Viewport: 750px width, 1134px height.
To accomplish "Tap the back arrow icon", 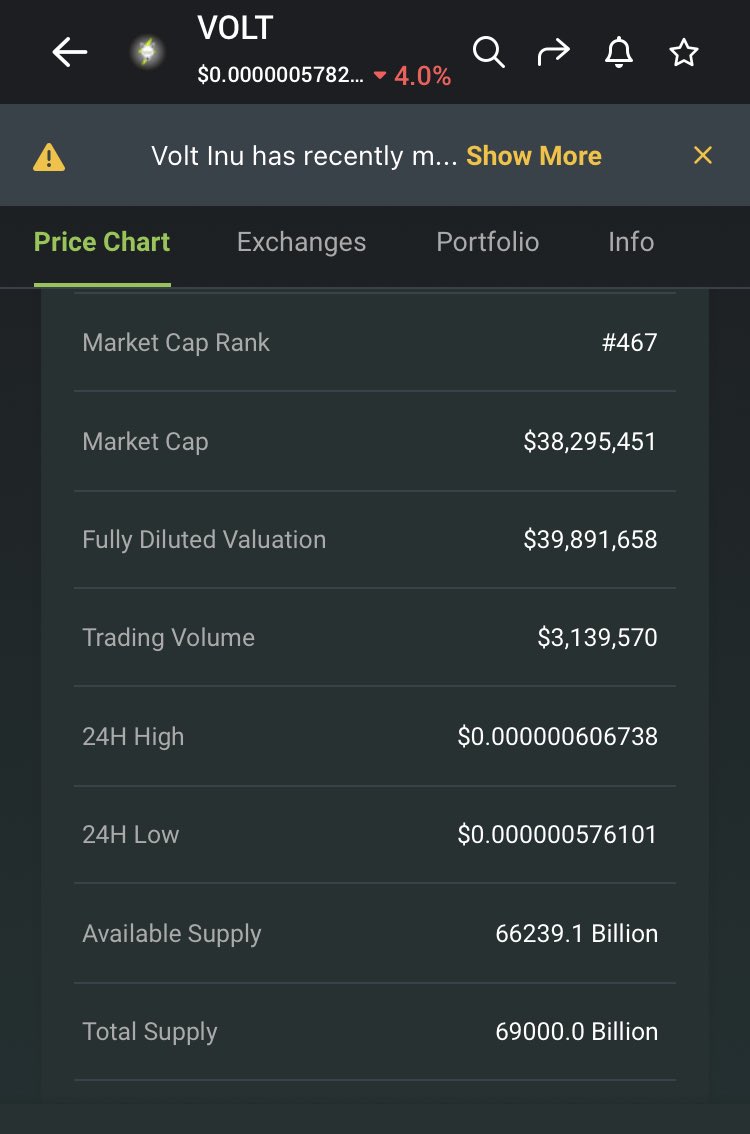I will point(69,53).
